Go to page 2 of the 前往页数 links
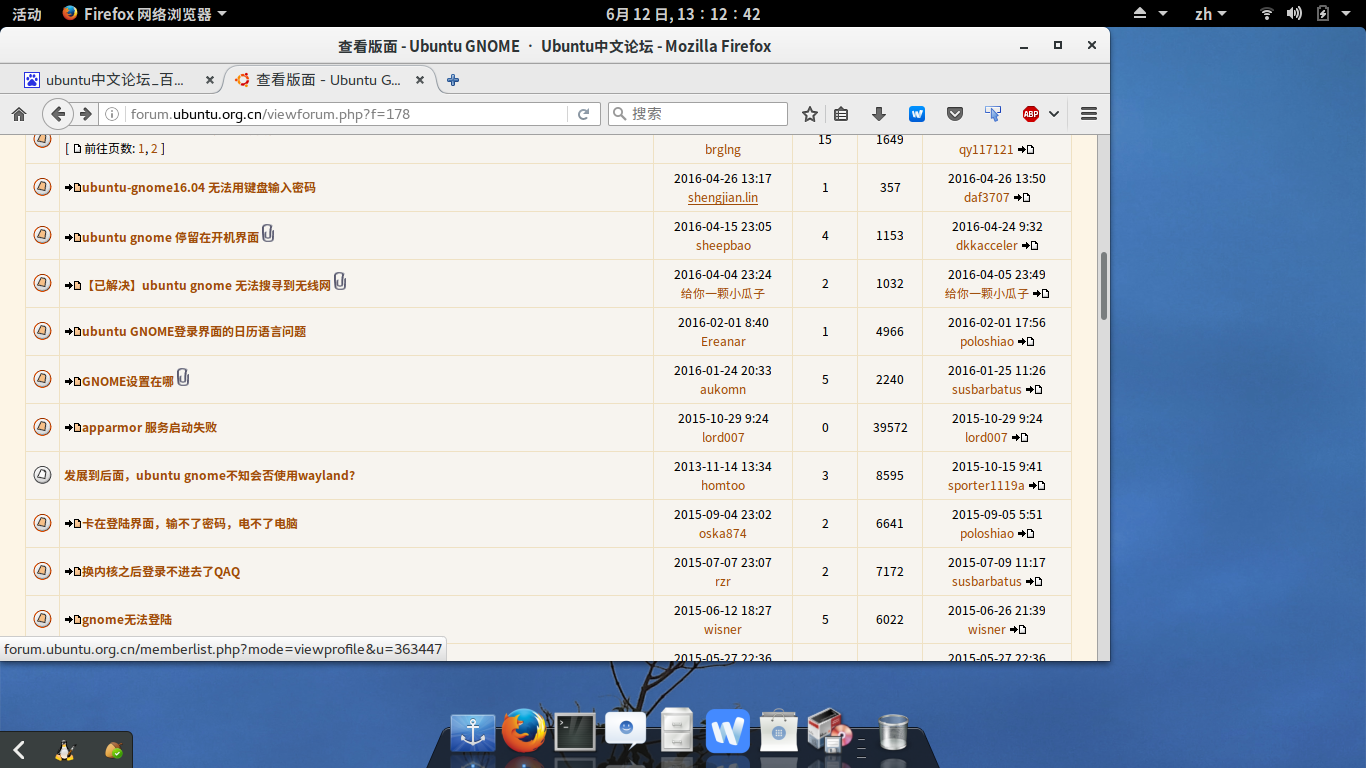The width and height of the screenshot is (1366, 768). point(154,148)
